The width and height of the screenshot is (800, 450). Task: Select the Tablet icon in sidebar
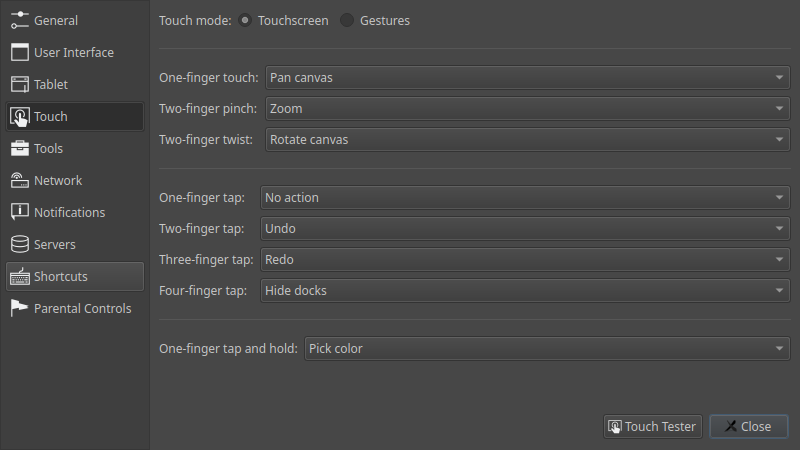point(19,85)
